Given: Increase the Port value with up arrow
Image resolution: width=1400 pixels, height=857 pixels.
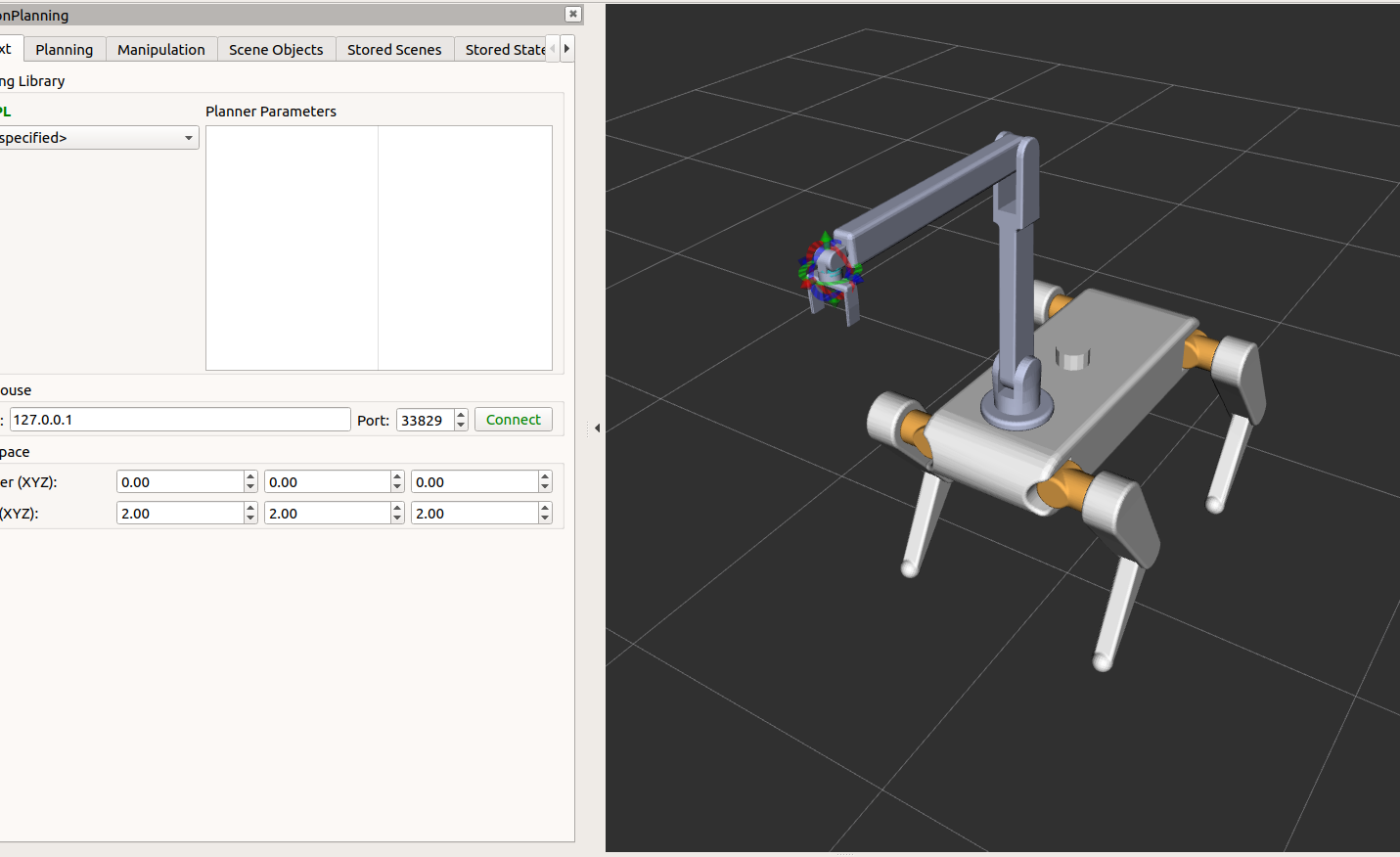Looking at the screenshot, I should point(461,415).
